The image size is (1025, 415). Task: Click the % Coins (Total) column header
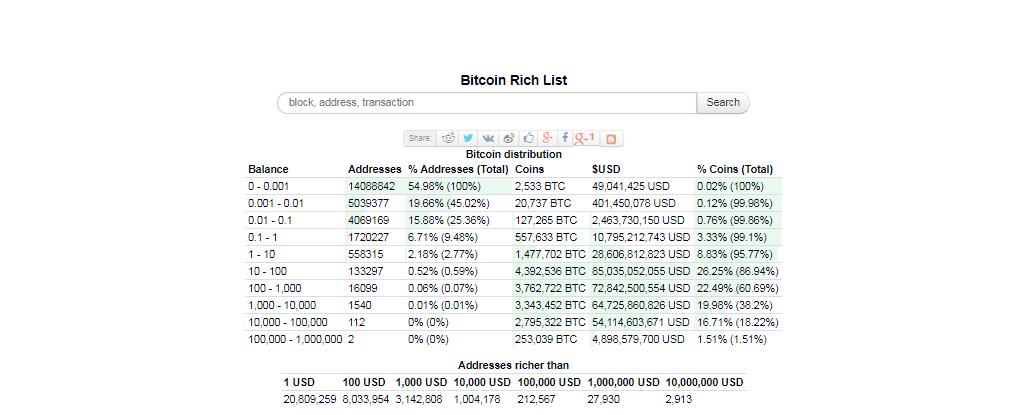[x=735, y=169]
